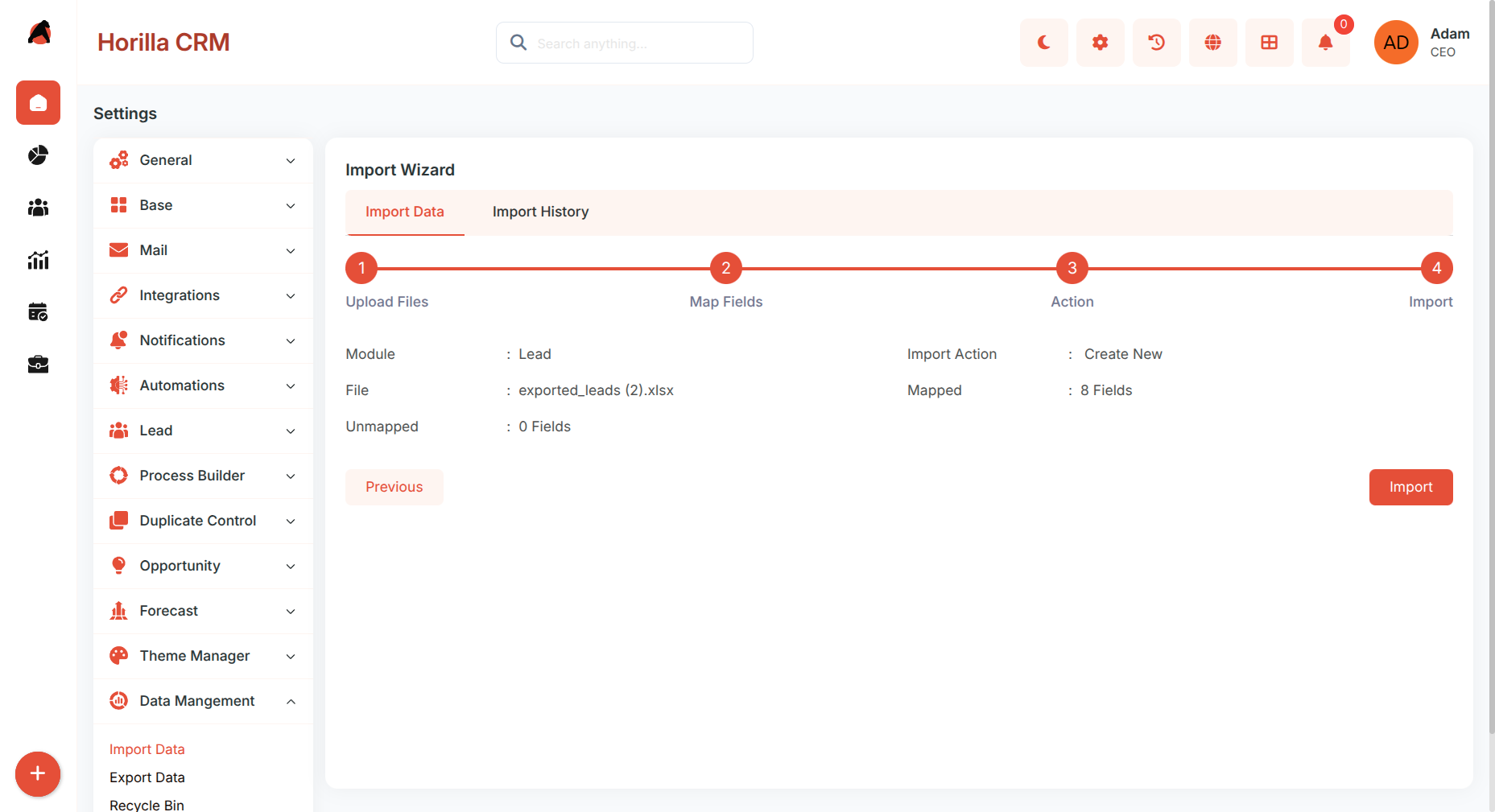Open the briefcase icon in sidebar

pos(38,365)
